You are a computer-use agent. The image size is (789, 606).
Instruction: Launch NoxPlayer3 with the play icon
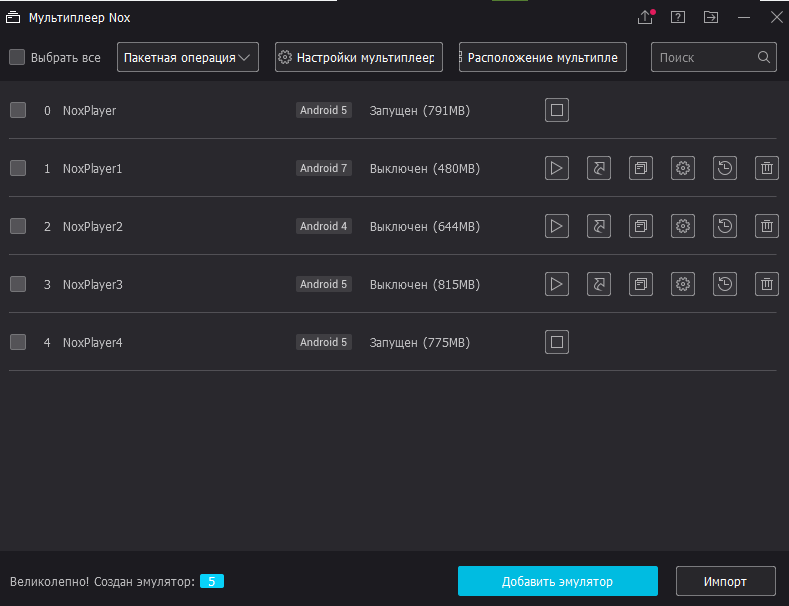[x=557, y=284]
